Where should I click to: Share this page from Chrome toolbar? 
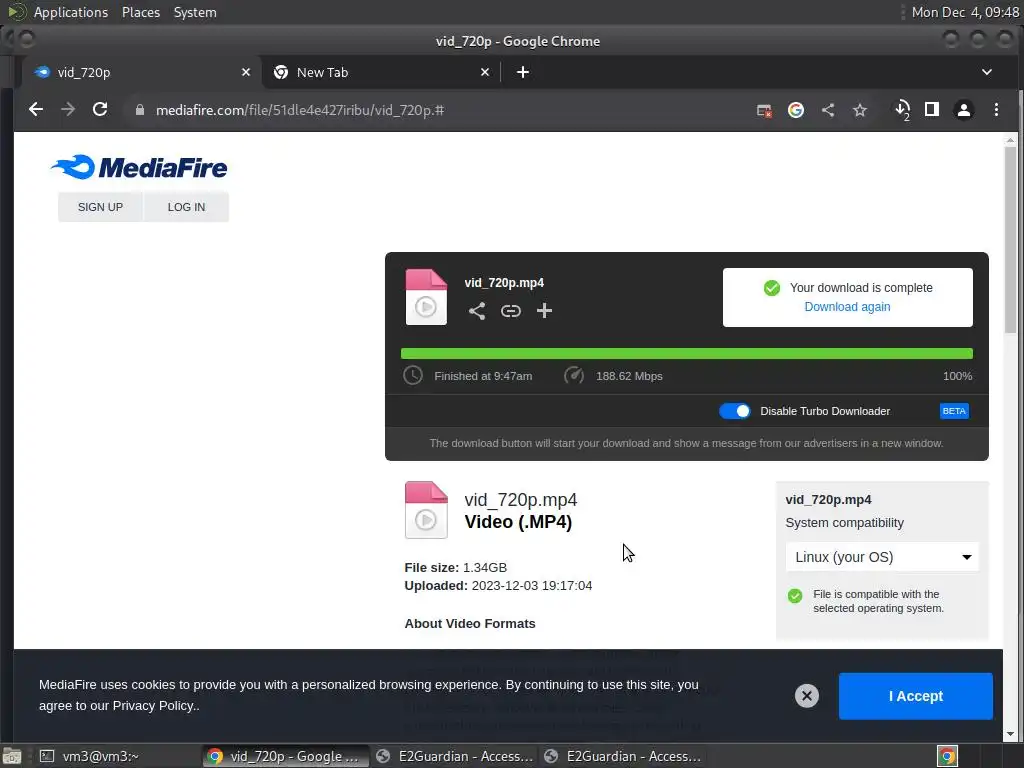click(x=827, y=110)
